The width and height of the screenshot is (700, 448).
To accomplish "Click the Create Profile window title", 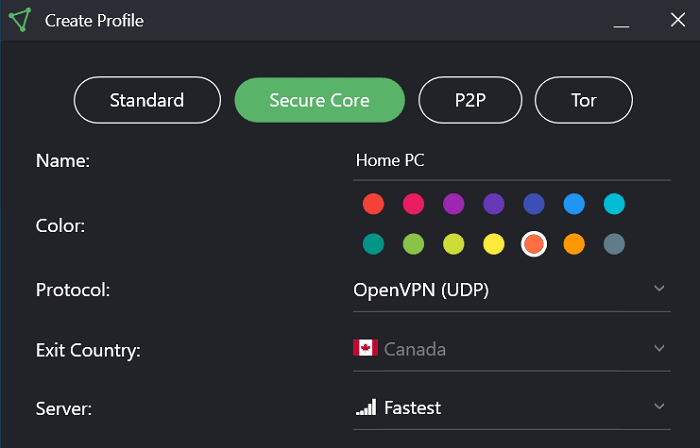I will [94, 21].
